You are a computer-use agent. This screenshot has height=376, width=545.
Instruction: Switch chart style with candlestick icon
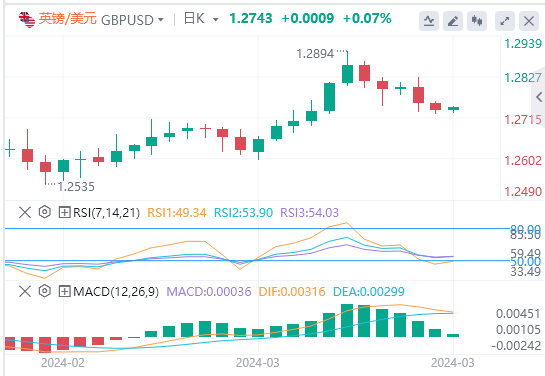click(x=477, y=21)
